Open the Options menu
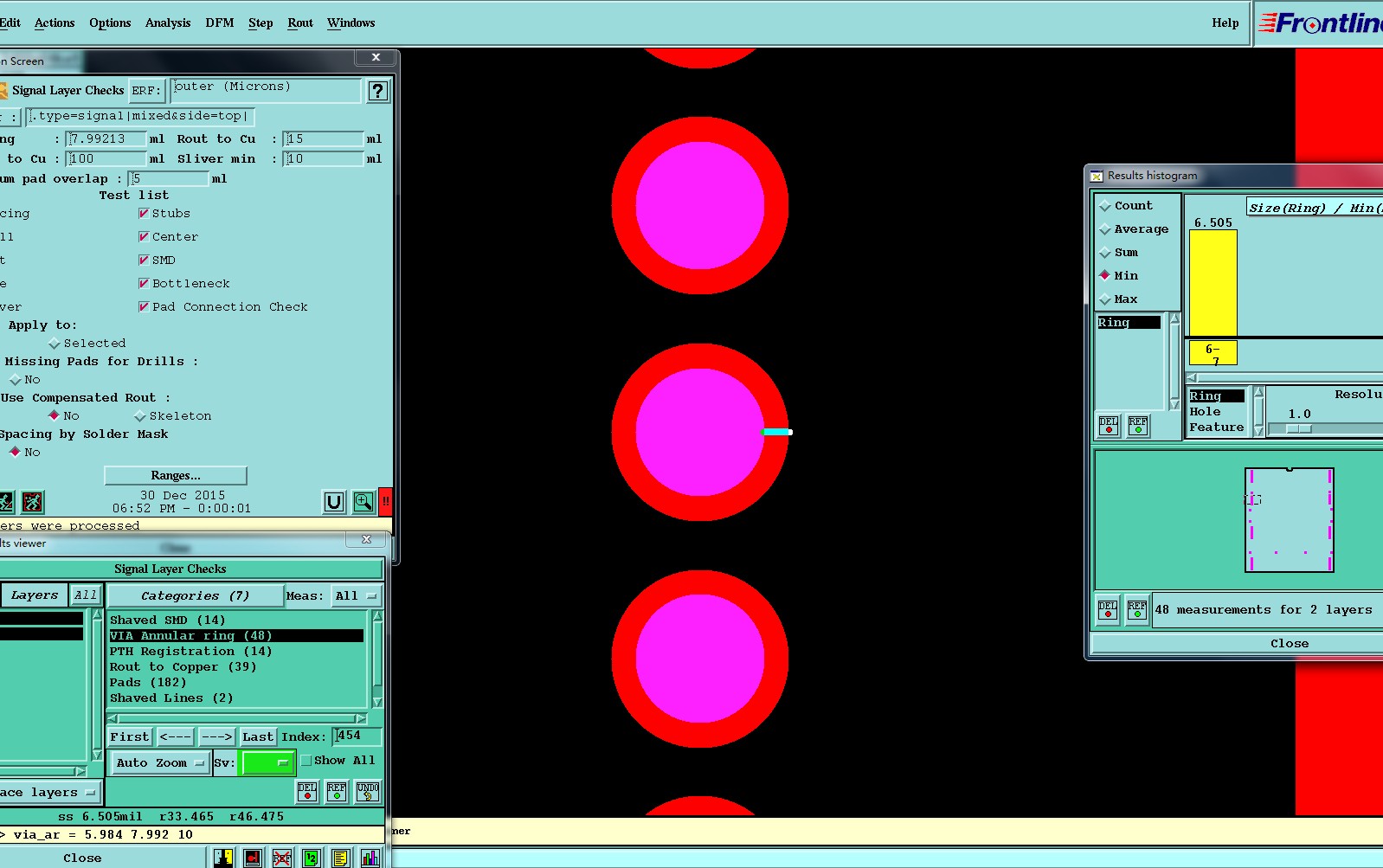This screenshot has width=1383, height=868. pyautogui.click(x=110, y=23)
